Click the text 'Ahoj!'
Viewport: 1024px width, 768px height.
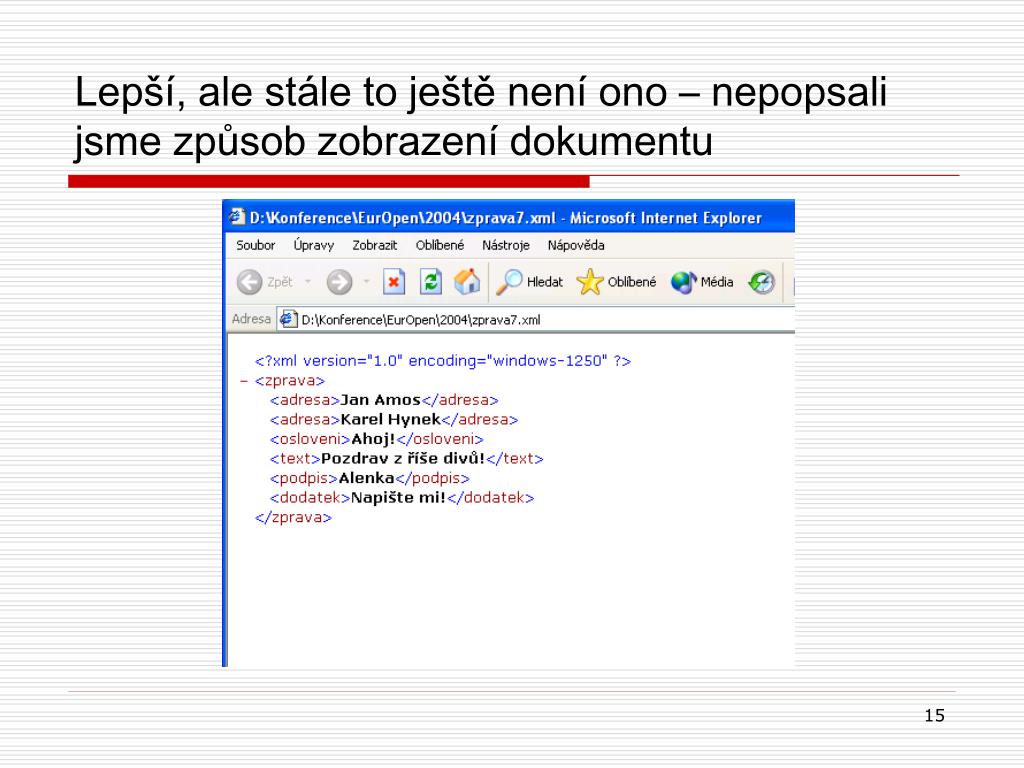[373, 439]
